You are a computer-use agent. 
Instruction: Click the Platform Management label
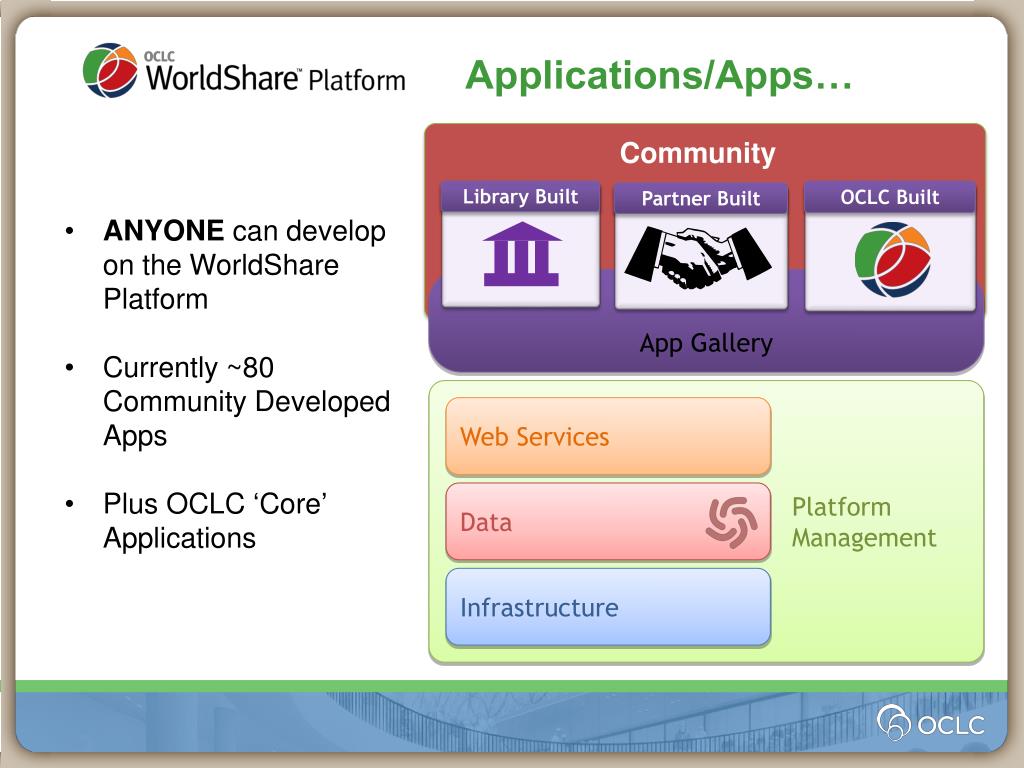(x=864, y=522)
